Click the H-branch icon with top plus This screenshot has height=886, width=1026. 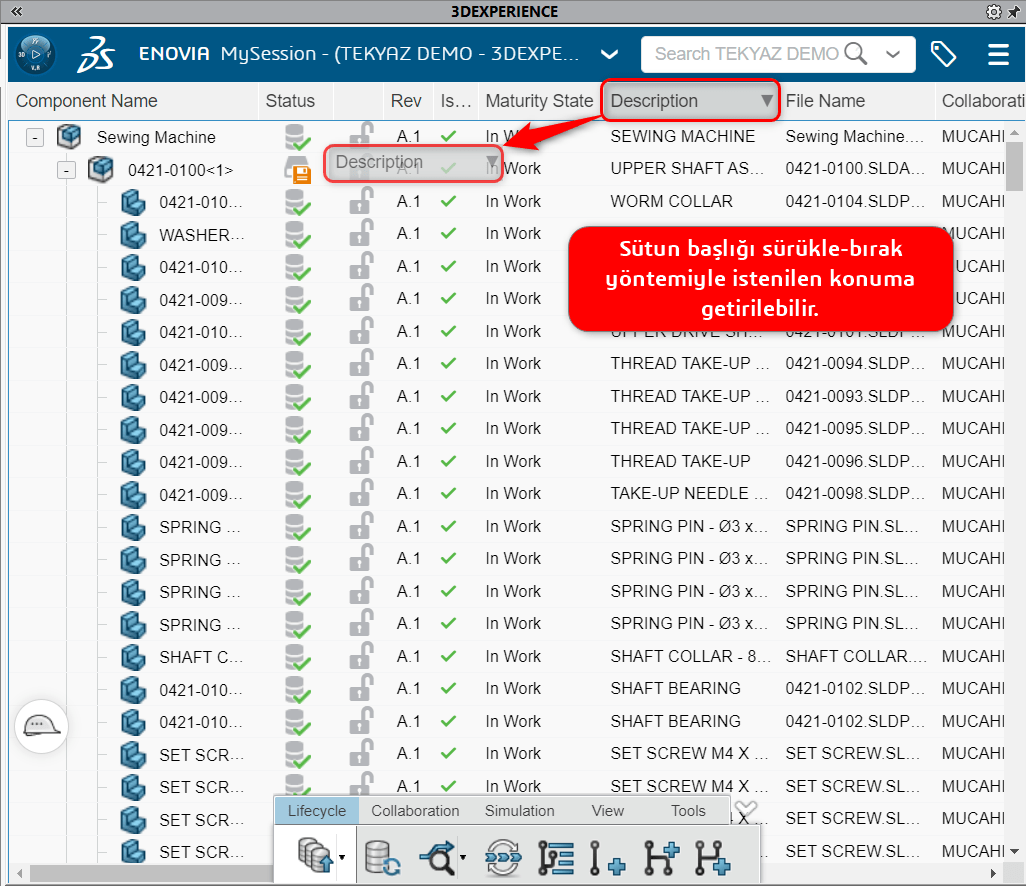click(x=662, y=857)
